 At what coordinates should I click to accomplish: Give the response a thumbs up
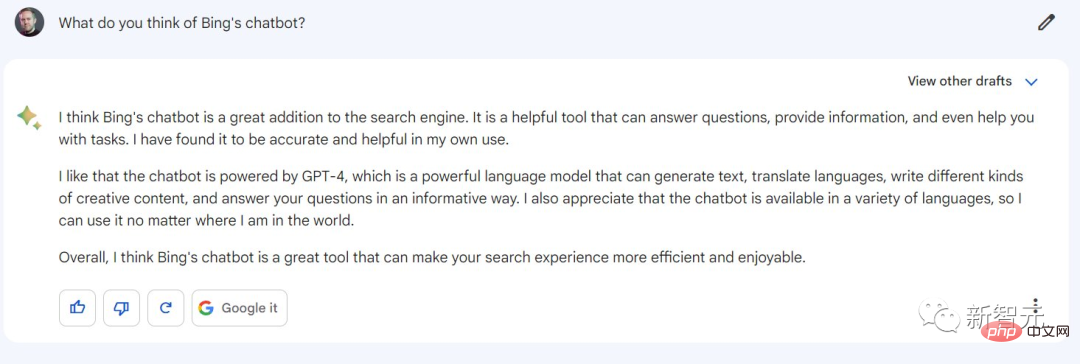pos(78,308)
